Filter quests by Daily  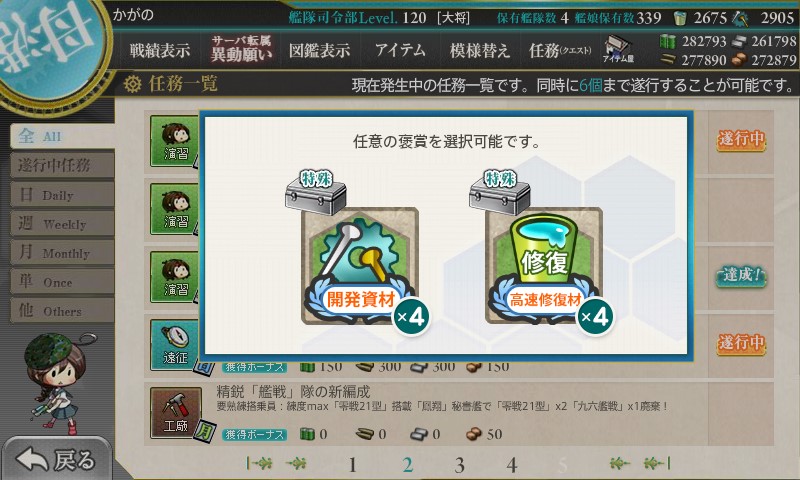click(62, 195)
